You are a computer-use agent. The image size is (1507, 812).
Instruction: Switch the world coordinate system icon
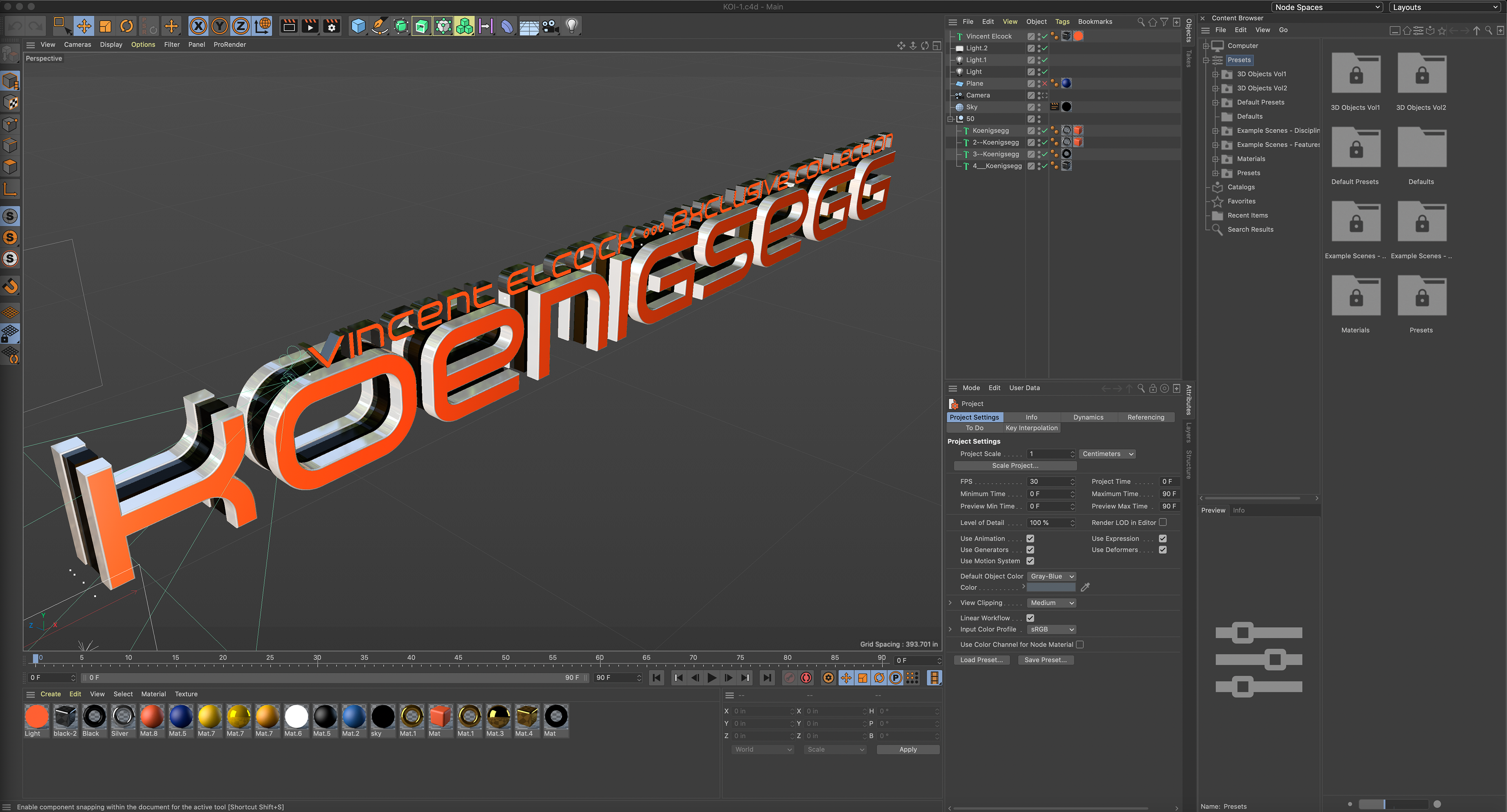pyautogui.click(x=263, y=26)
